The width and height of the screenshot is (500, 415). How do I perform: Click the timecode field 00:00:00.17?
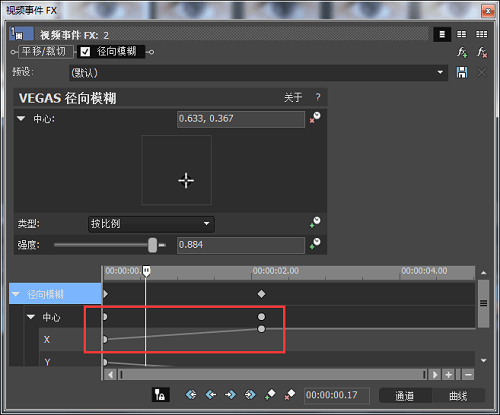pos(337,395)
